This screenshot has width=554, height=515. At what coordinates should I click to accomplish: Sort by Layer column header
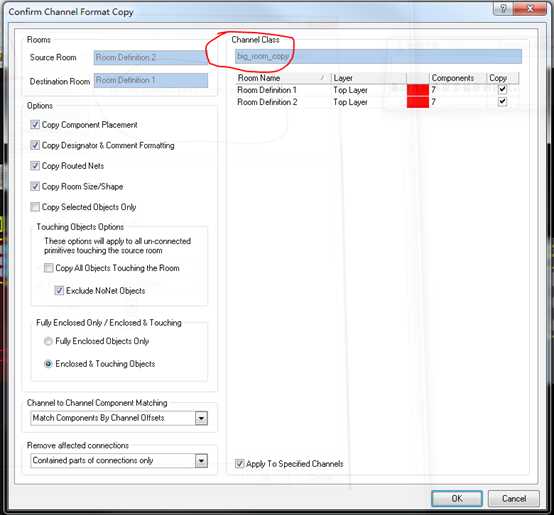369,78
